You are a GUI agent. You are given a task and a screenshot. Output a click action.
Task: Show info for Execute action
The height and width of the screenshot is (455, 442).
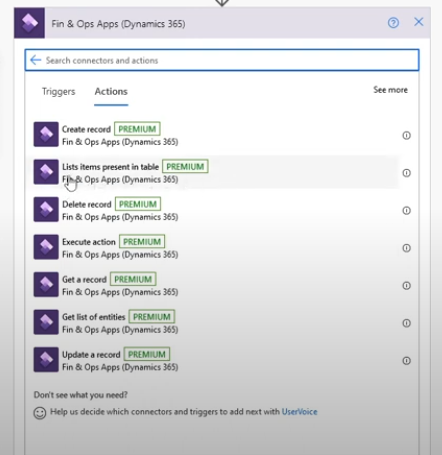pos(406,248)
